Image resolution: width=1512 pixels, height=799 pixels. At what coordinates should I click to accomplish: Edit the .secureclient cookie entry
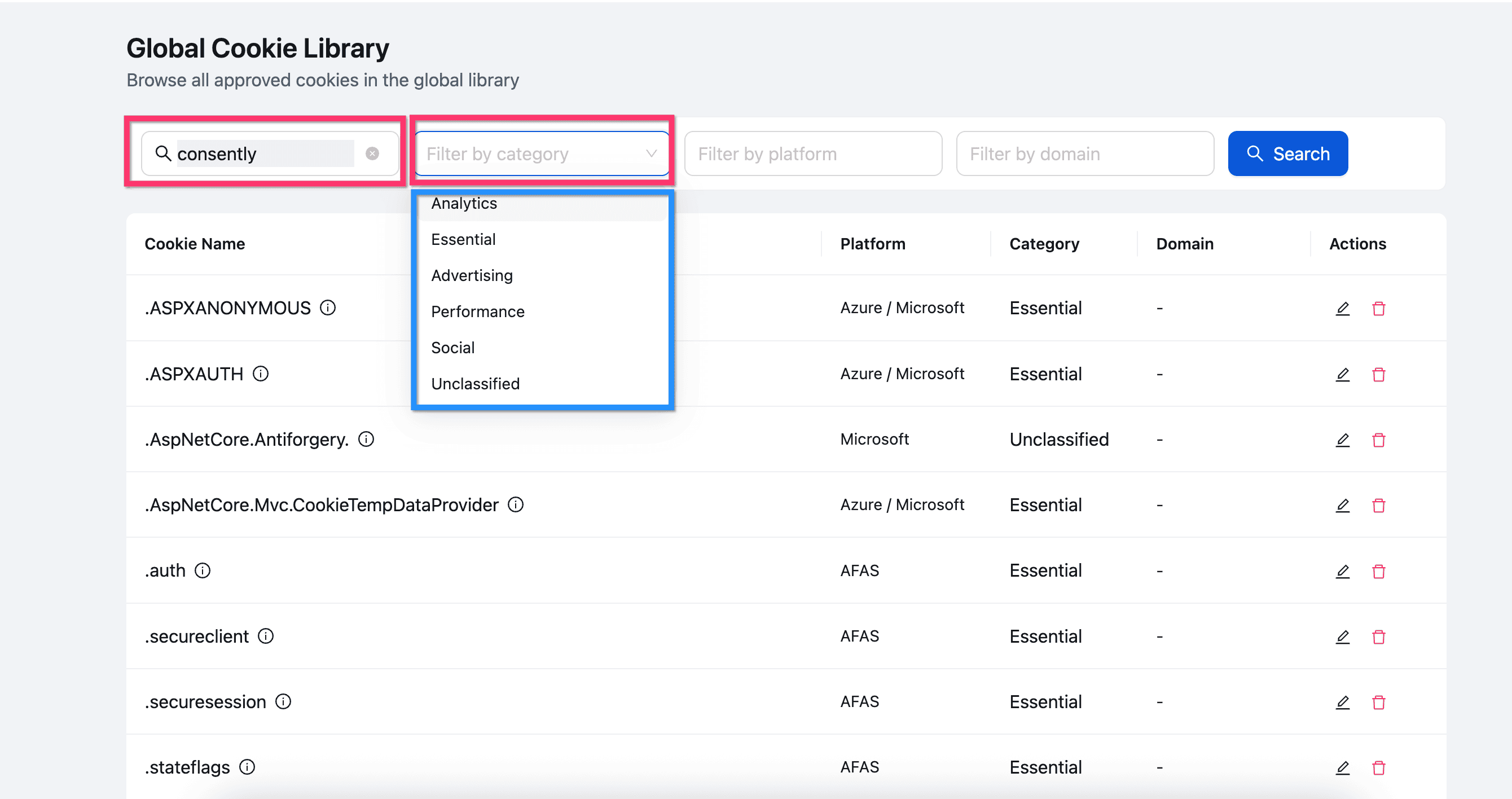coord(1342,636)
